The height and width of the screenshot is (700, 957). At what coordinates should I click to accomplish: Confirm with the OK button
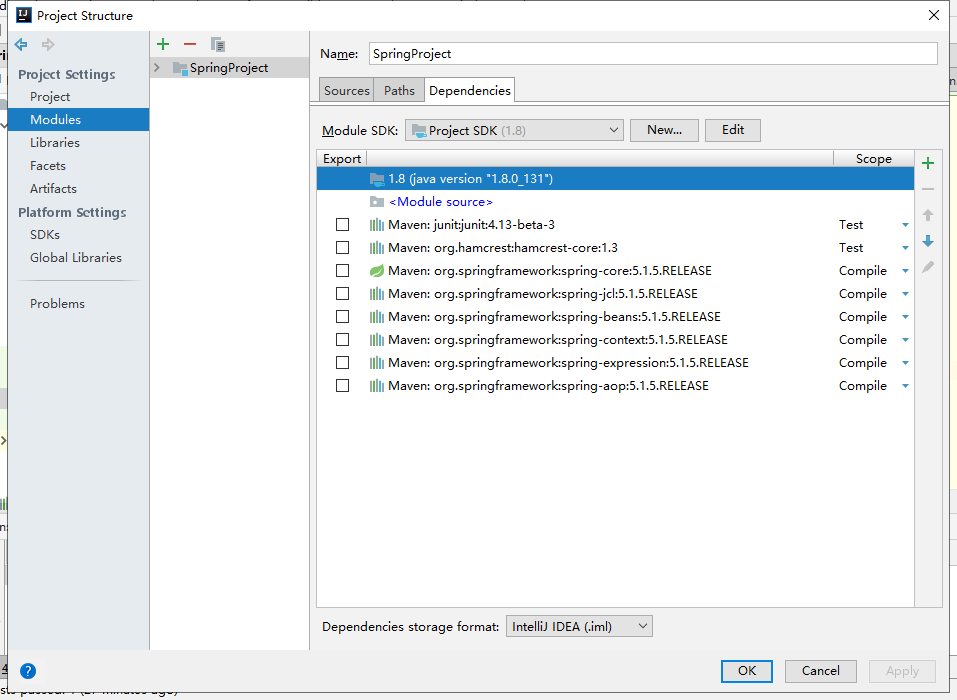746,671
